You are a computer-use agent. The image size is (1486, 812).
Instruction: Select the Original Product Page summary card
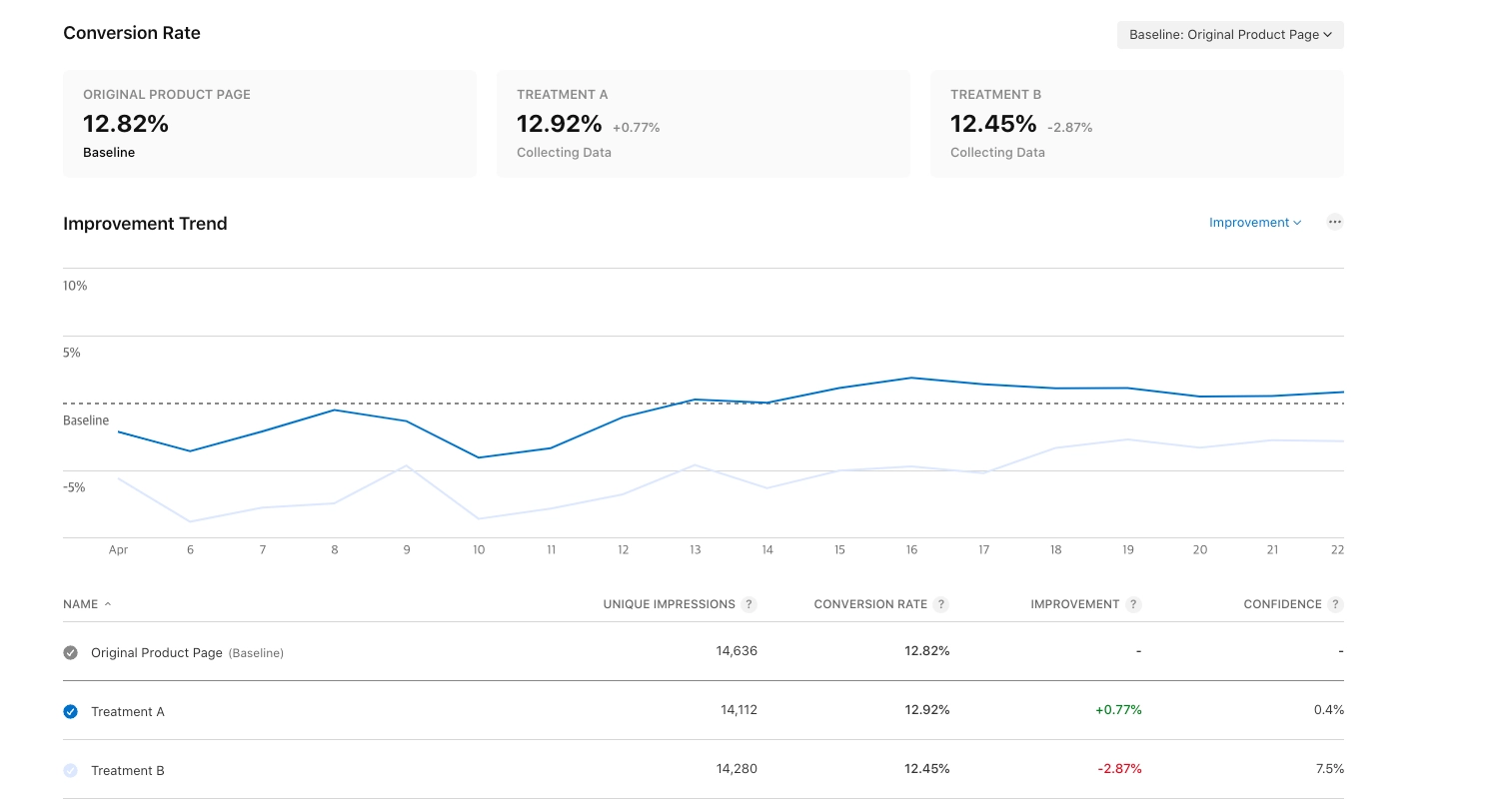pos(270,124)
